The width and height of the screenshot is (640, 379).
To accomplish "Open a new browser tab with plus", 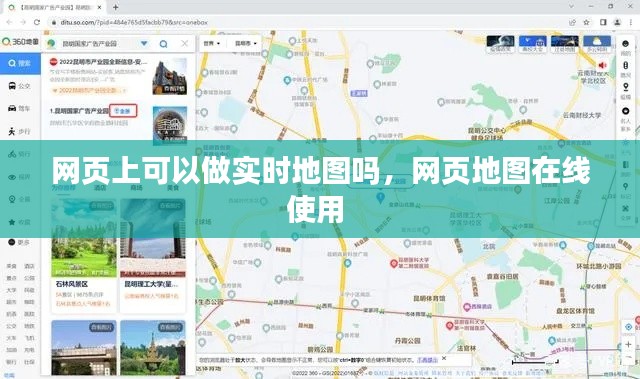I will 116,7.
